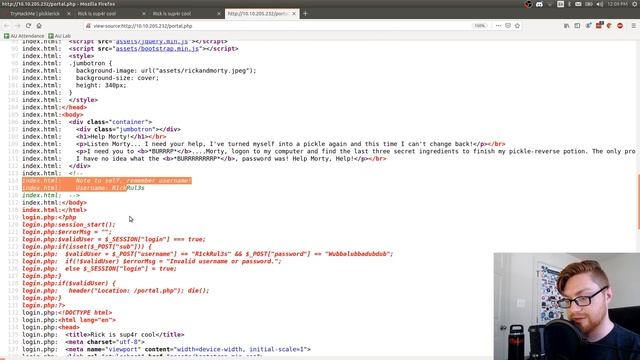
Task: Click the browser forward arrow
Action: tap(18, 26)
